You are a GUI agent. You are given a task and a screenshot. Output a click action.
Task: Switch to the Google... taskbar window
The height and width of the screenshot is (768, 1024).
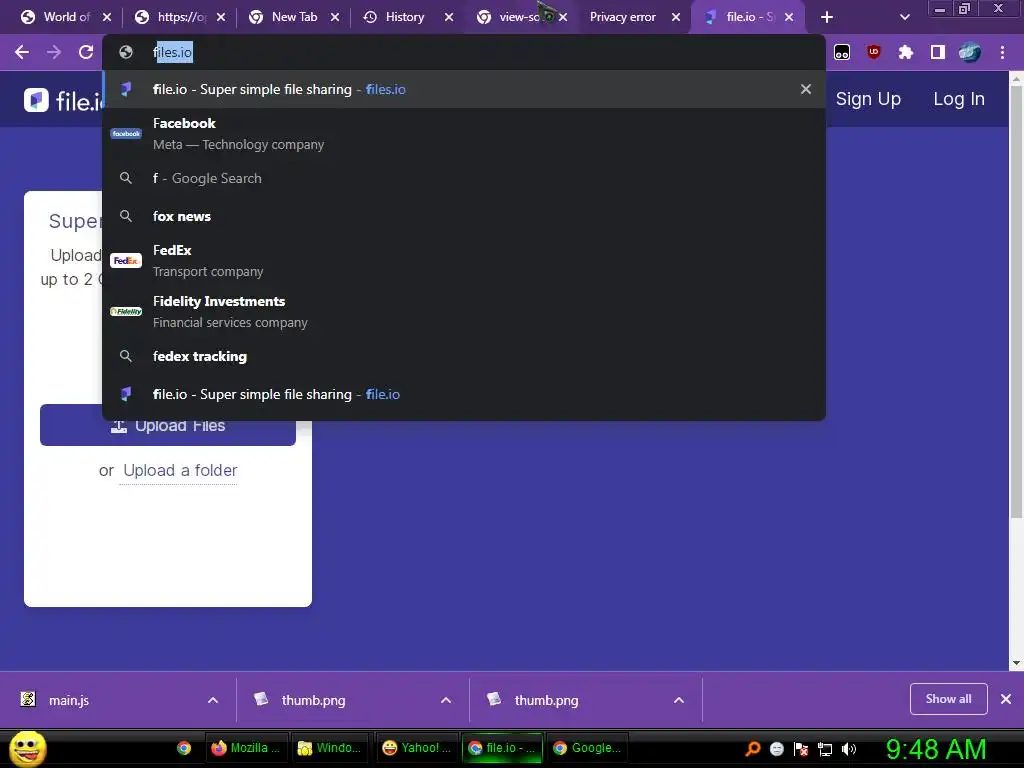[x=587, y=748]
